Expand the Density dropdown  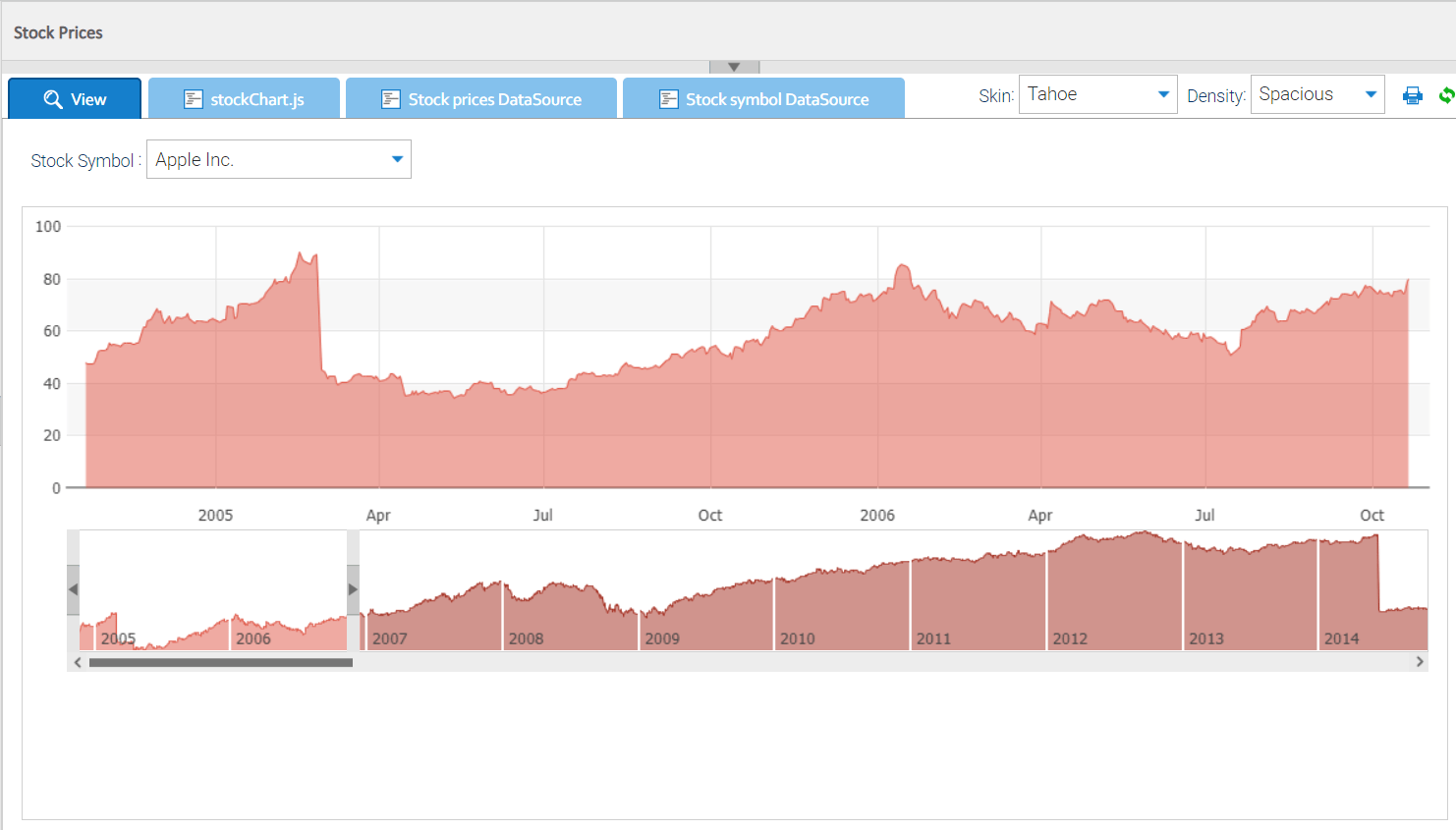click(1316, 95)
